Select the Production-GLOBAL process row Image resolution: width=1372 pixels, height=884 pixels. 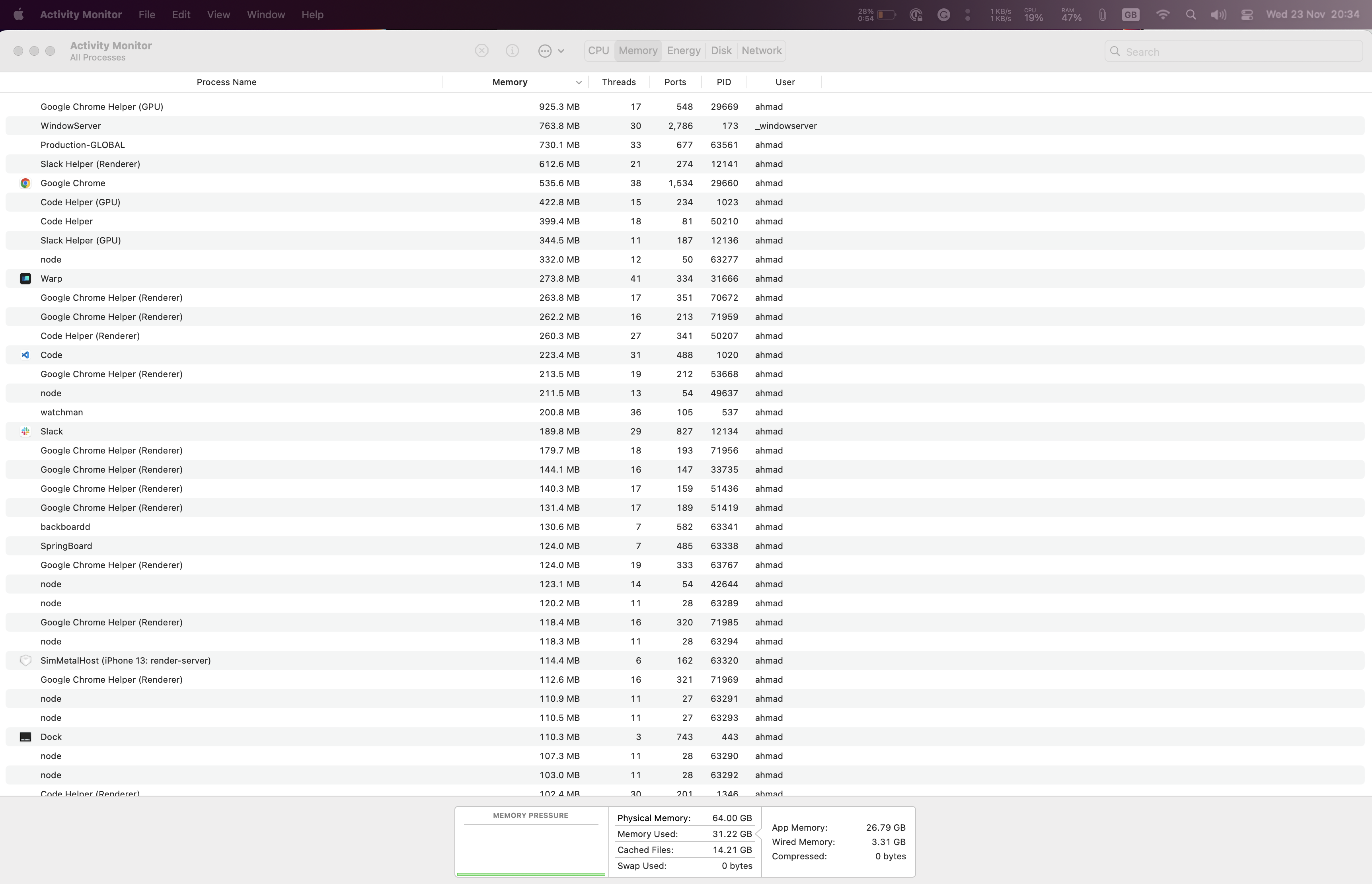point(685,145)
